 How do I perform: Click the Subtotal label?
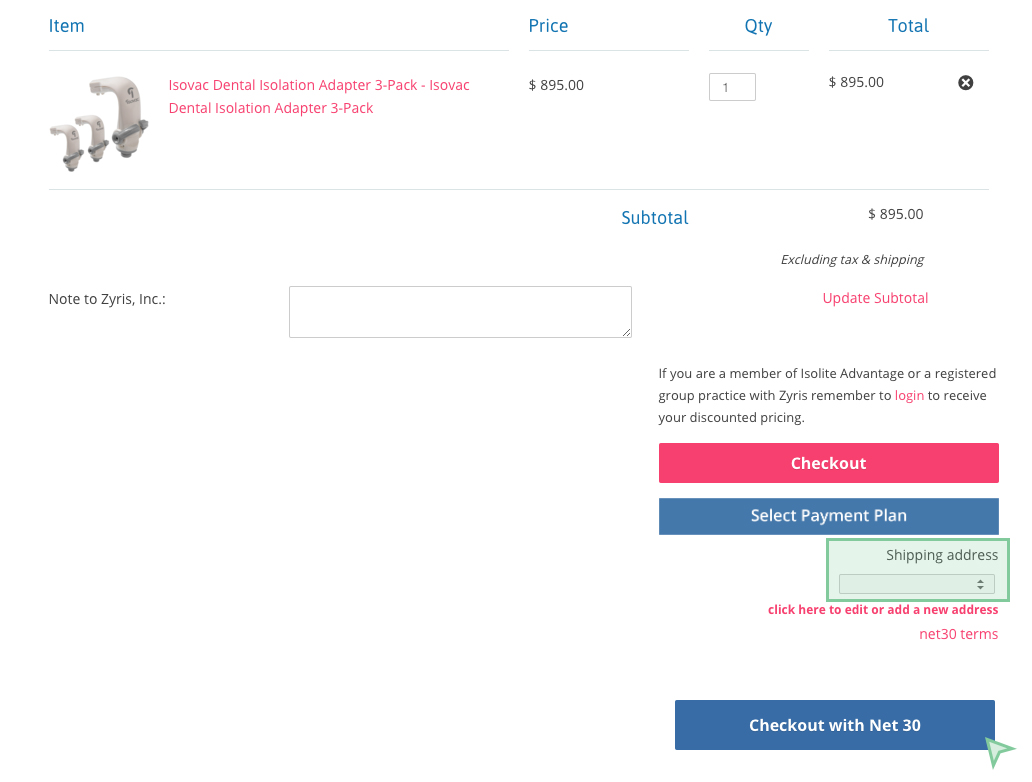pos(654,217)
